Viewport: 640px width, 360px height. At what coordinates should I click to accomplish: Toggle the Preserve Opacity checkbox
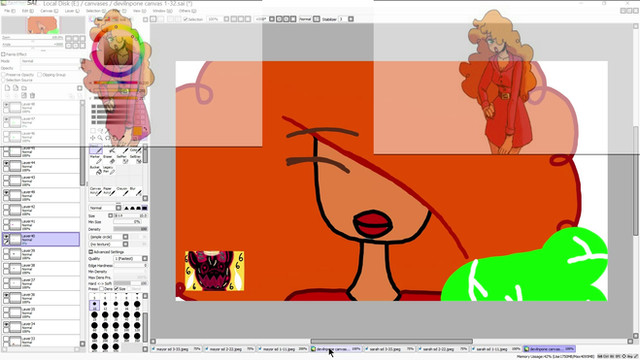(4, 75)
